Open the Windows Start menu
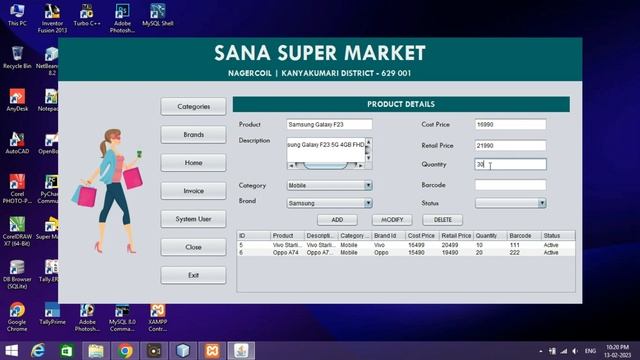This screenshot has height=360, width=640. 11,351
